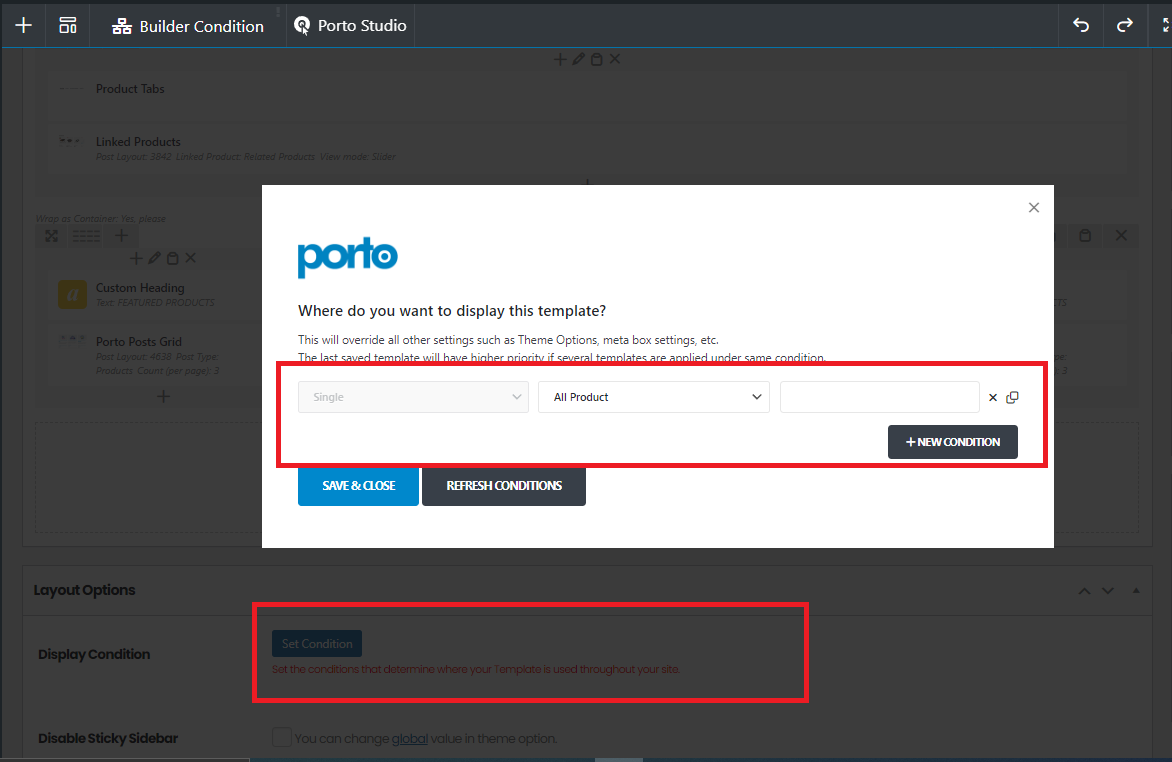Move Layout Options panel down arrow
The height and width of the screenshot is (762, 1172).
[x=1108, y=591]
